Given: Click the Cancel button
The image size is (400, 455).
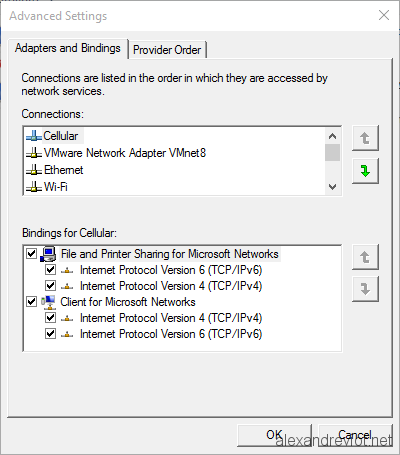Looking at the screenshot, I should pyautogui.click(x=355, y=435).
